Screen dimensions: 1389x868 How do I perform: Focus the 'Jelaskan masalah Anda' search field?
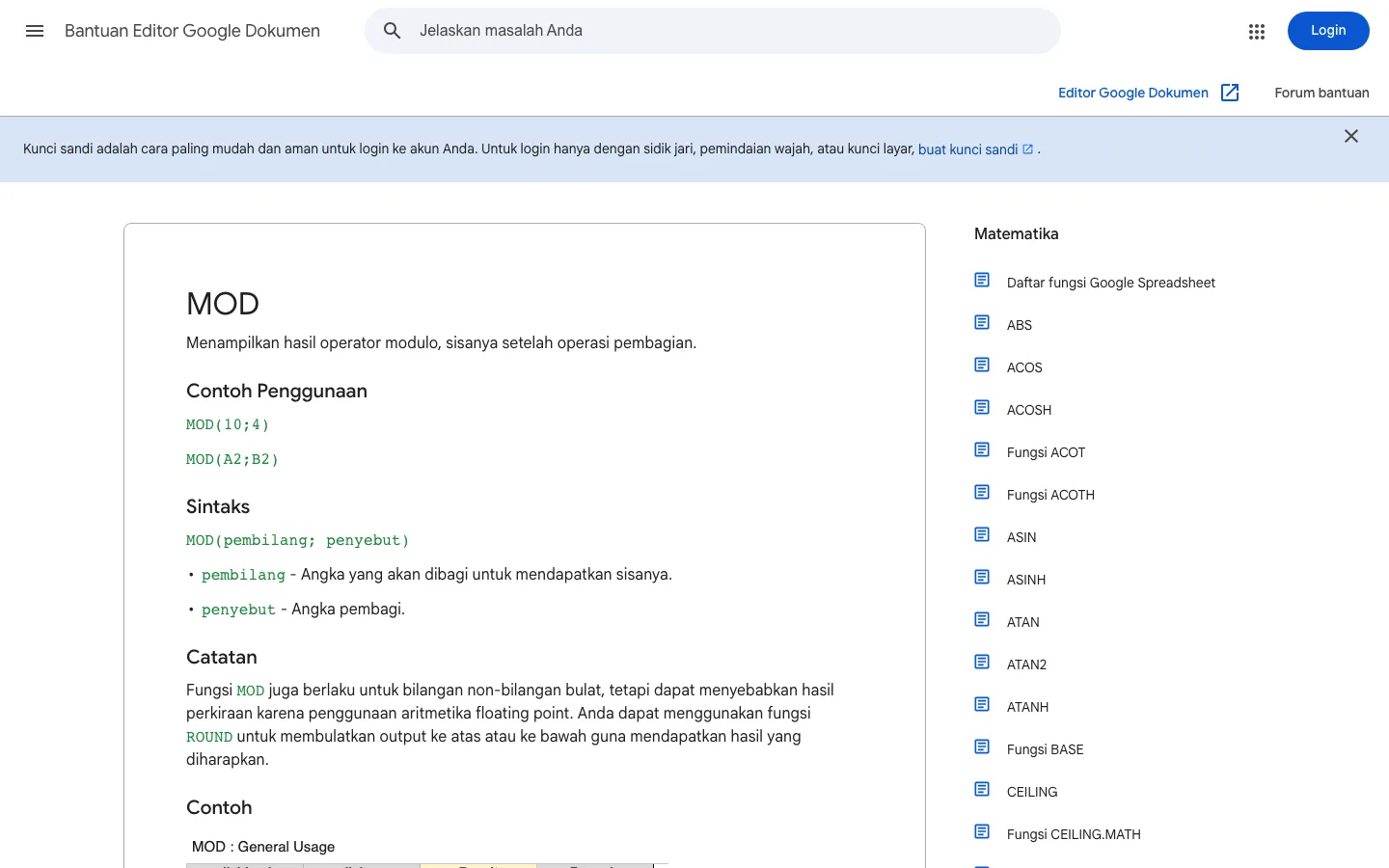pyautogui.click(x=713, y=31)
